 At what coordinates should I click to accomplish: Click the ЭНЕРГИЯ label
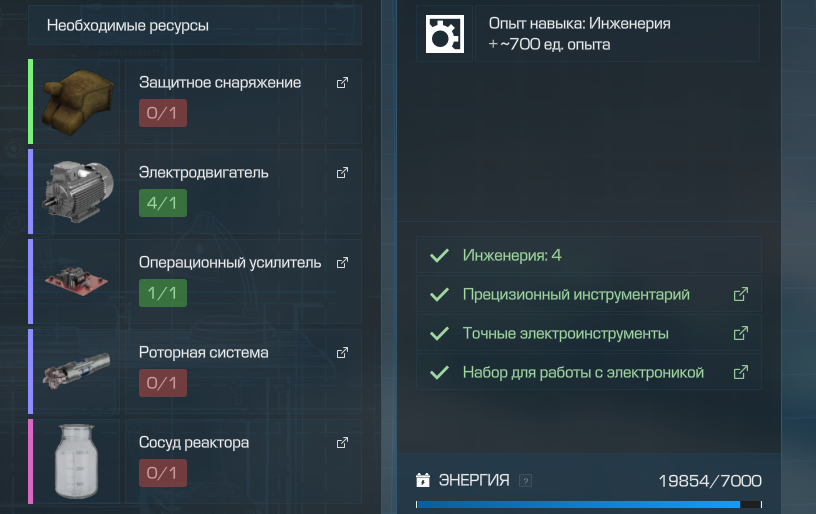(474, 480)
